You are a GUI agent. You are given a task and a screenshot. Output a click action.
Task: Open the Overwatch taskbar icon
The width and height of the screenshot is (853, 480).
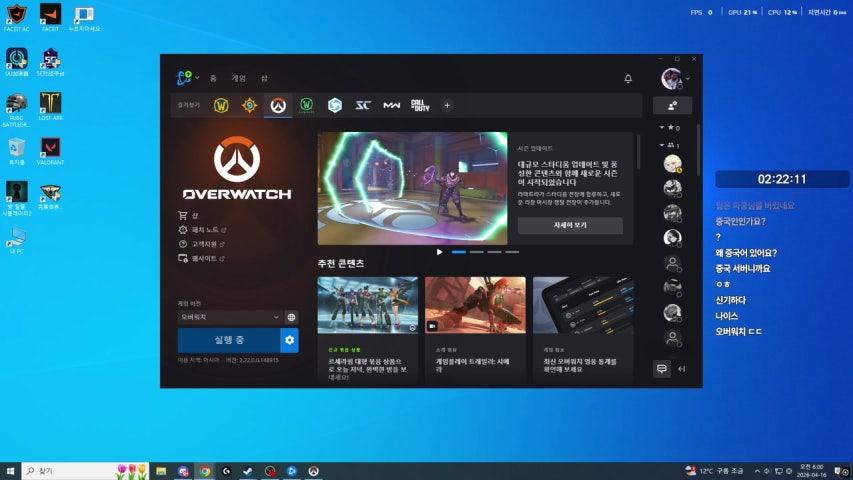click(313, 471)
